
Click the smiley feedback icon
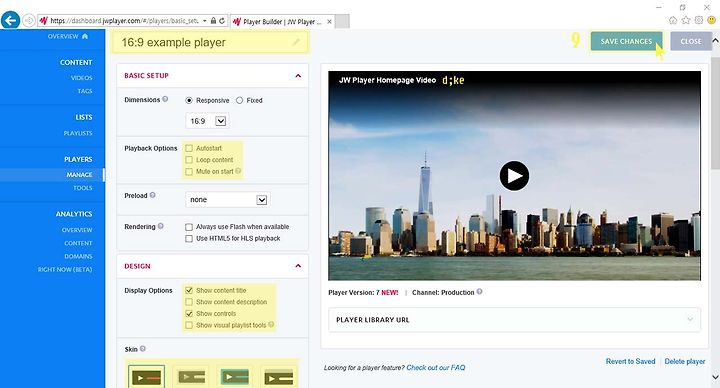712,20
